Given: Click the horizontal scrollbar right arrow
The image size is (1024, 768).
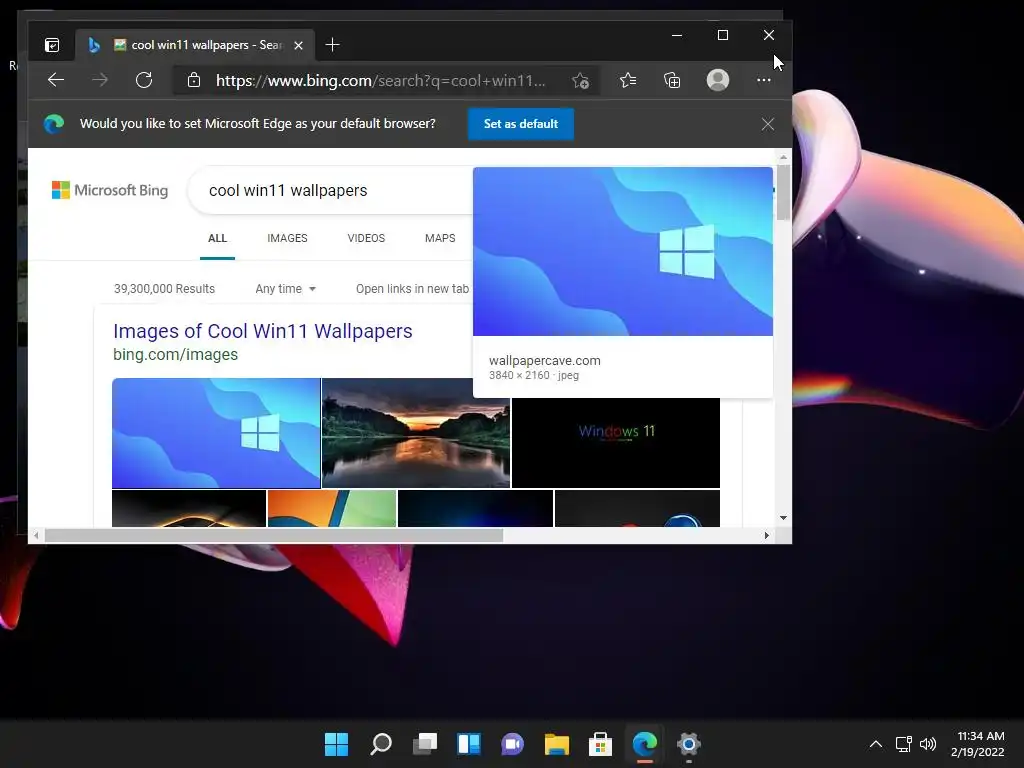Looking at the screenshot, I should tap(767, 536).
